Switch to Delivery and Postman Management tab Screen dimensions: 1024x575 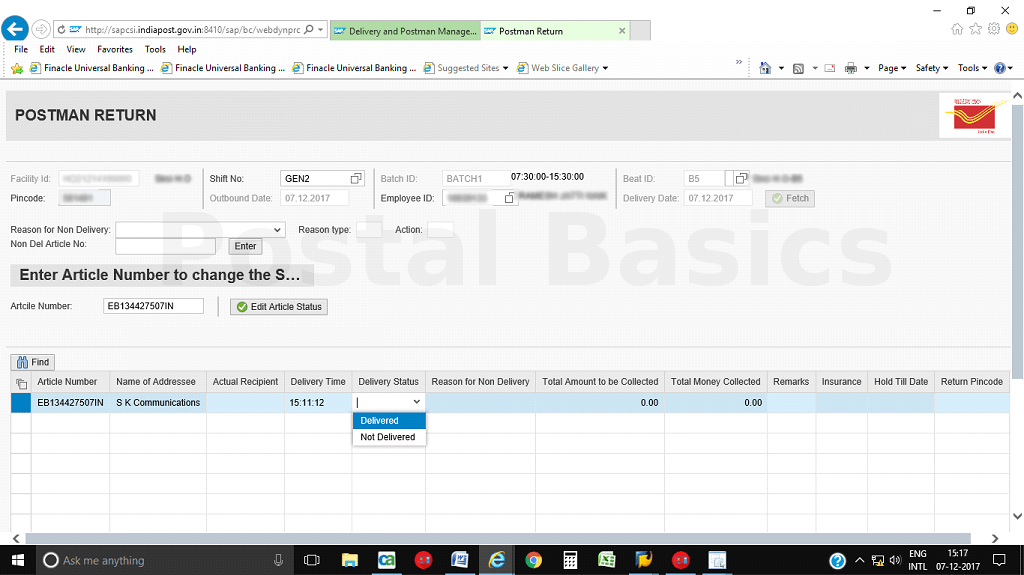[405, 31]
